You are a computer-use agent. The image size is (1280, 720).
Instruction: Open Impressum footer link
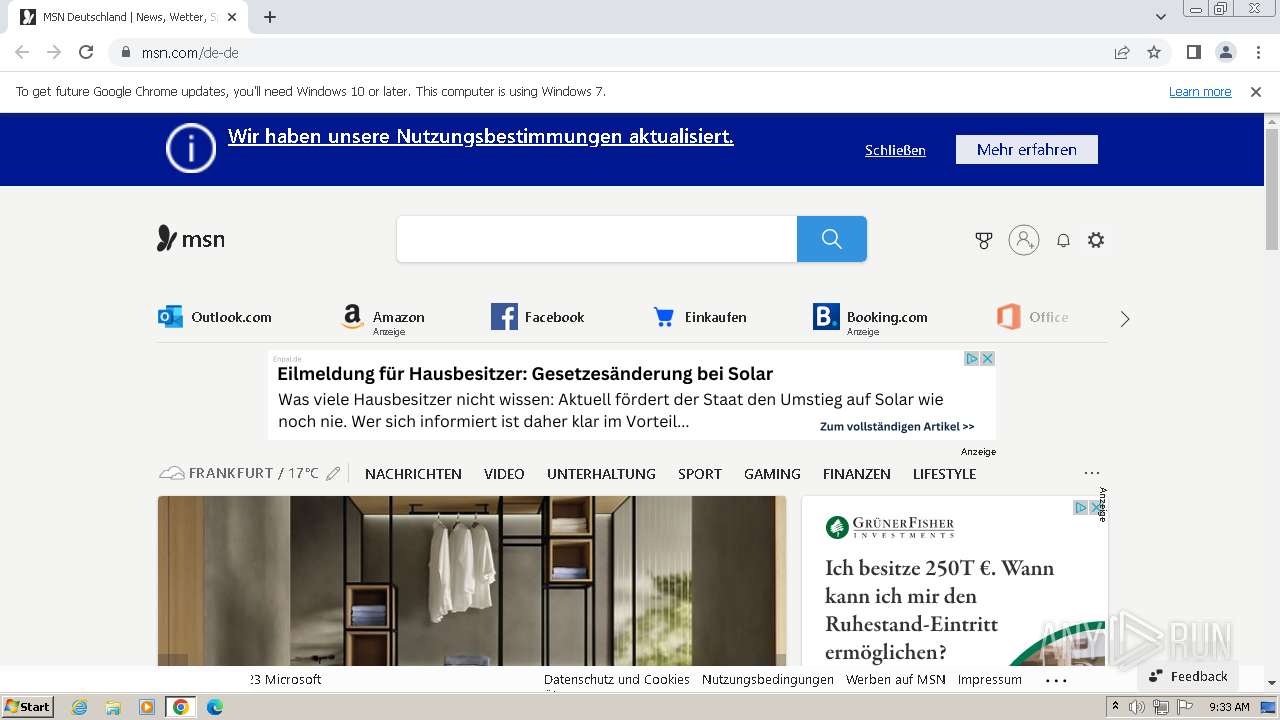(990, 679)
